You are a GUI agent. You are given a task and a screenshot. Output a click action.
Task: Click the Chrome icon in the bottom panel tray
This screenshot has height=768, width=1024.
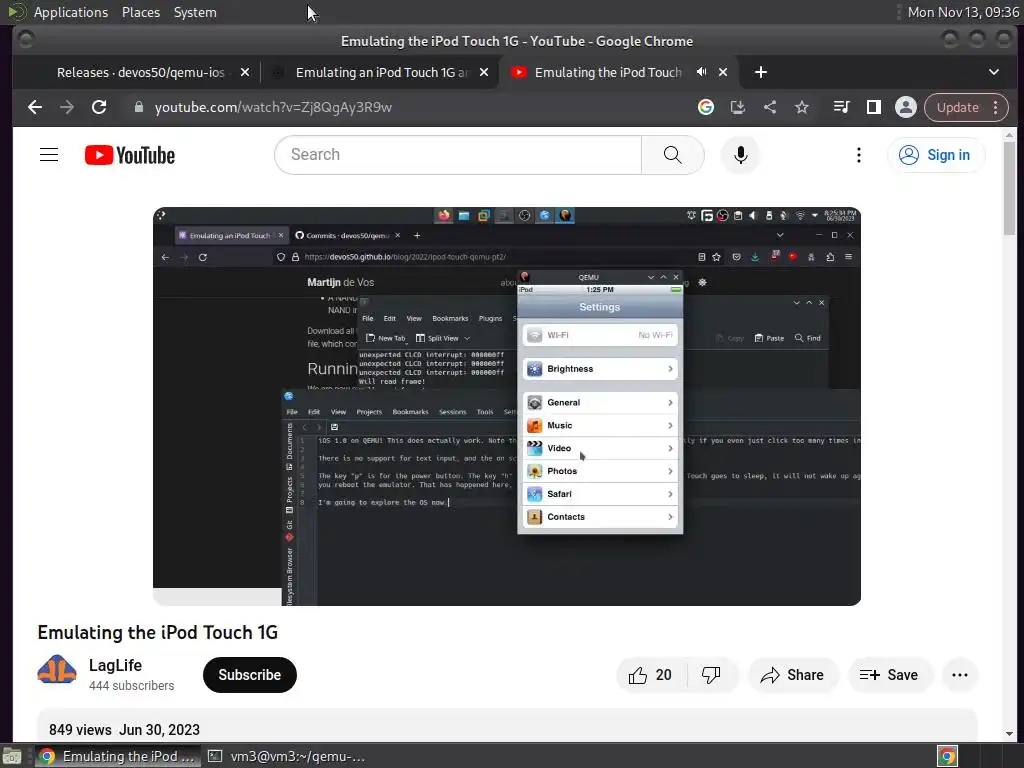pyautogui.click(x=947, y=756)
